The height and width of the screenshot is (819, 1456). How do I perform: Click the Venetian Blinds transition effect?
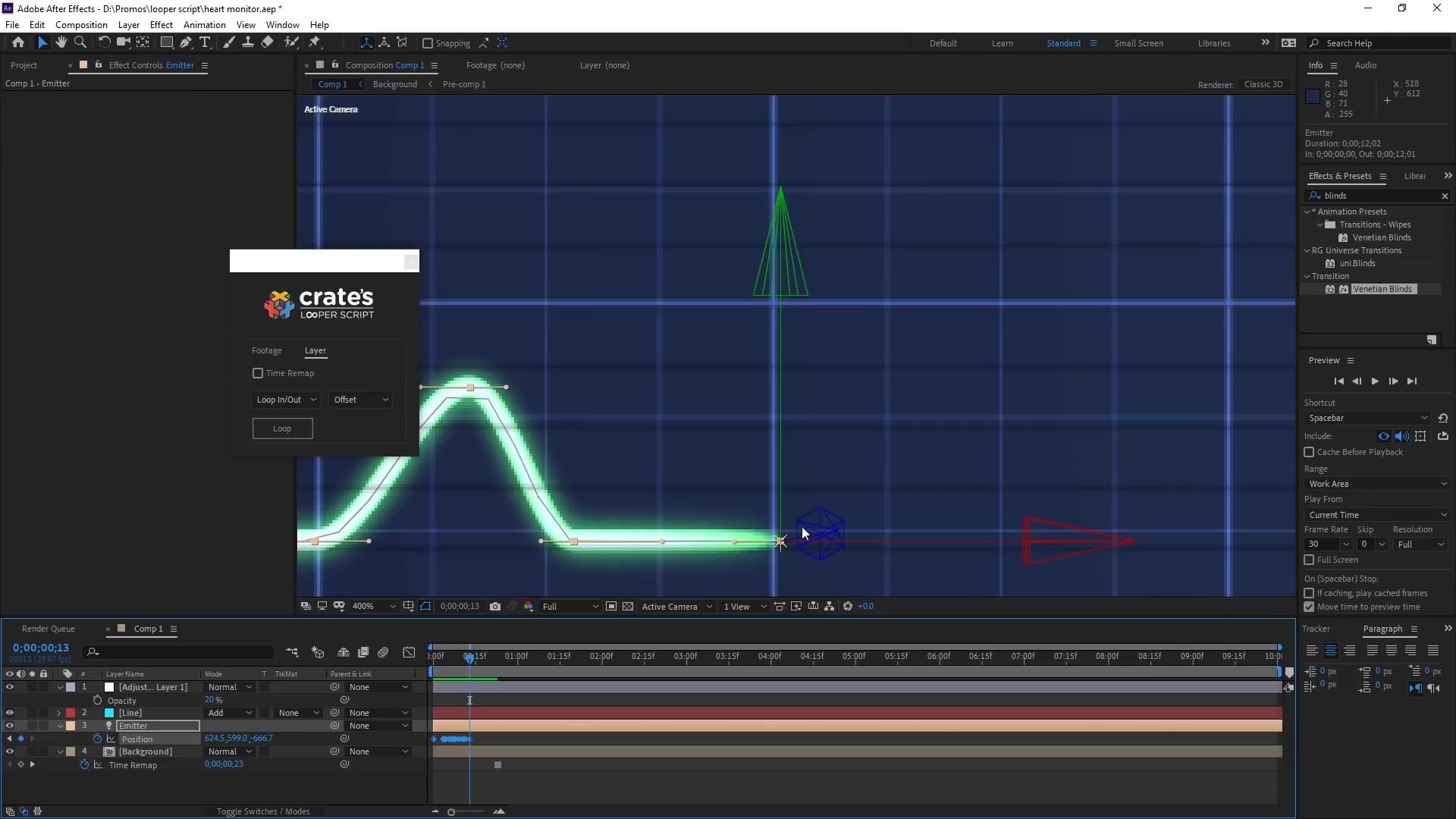coord(1382,290)
